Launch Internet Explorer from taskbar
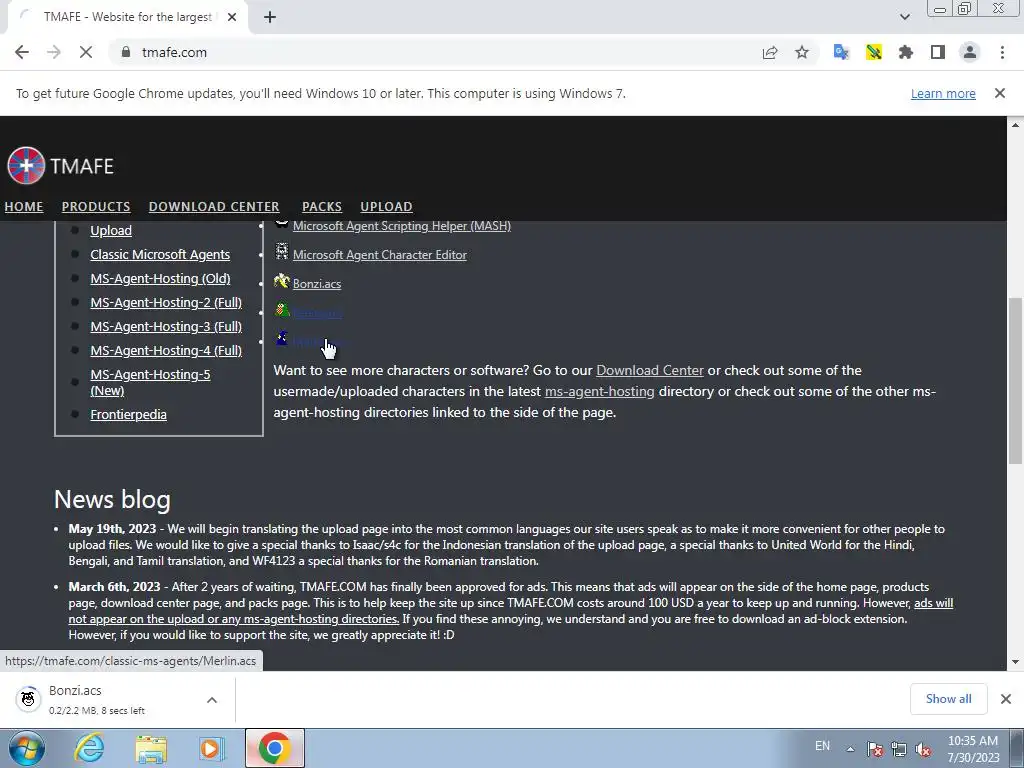The height and width of the screenshot is (768, 1024). pos(89,748)
